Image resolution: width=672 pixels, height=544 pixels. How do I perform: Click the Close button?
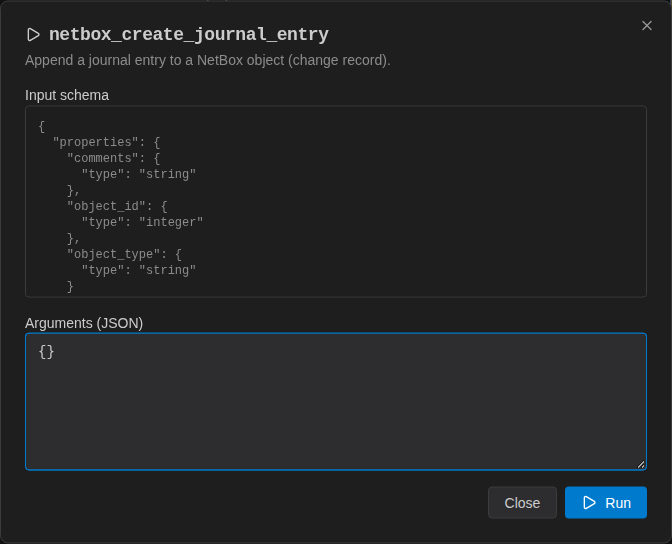(522, 502)
